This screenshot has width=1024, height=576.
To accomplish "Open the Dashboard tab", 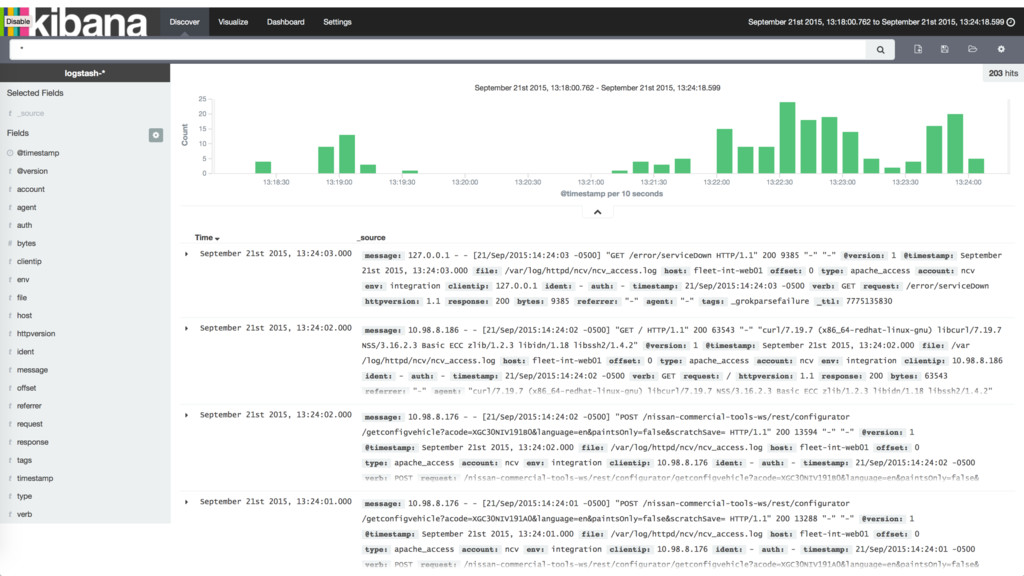I will pyautogui.click(x=285, y=22).
